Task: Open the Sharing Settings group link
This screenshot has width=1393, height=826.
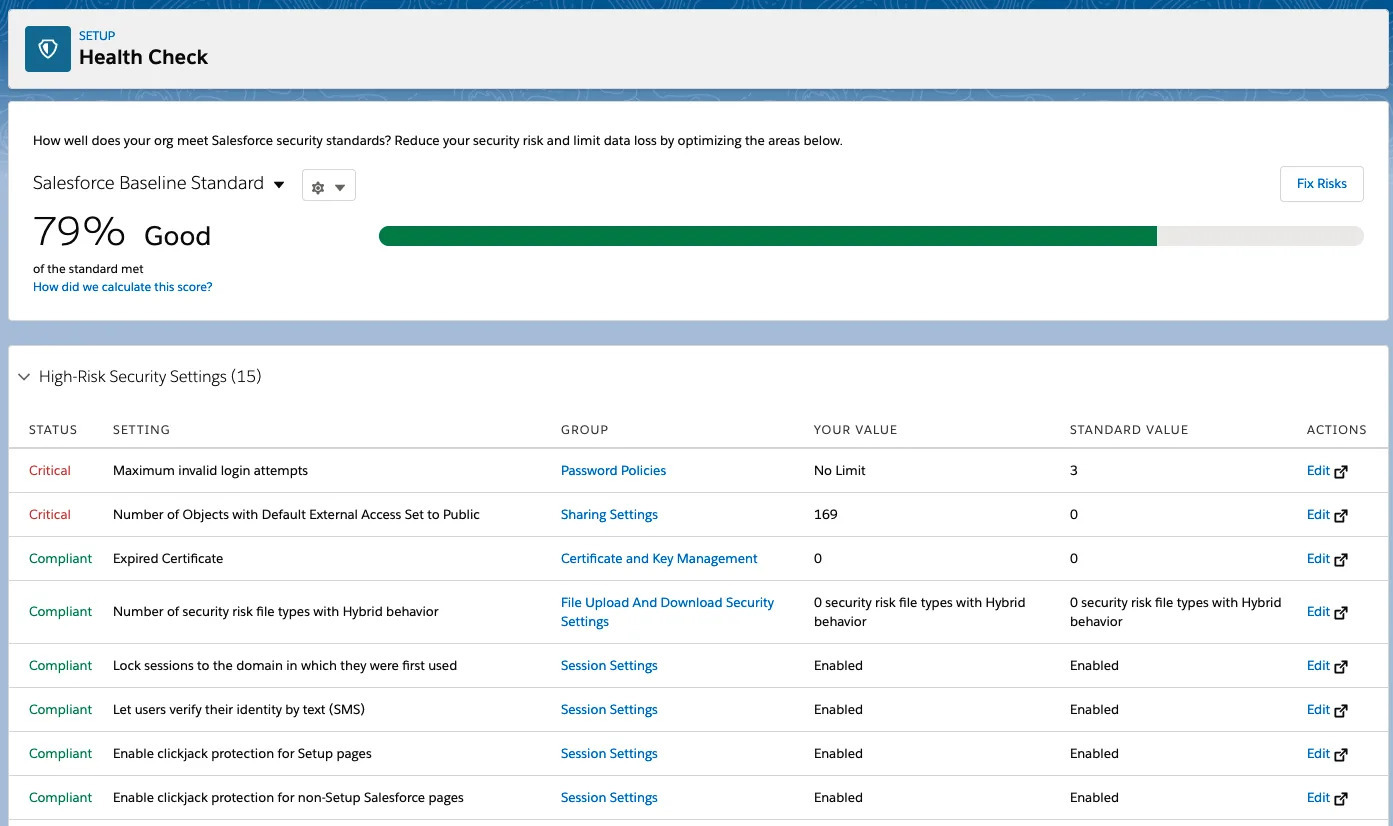Action: [609, 514]
